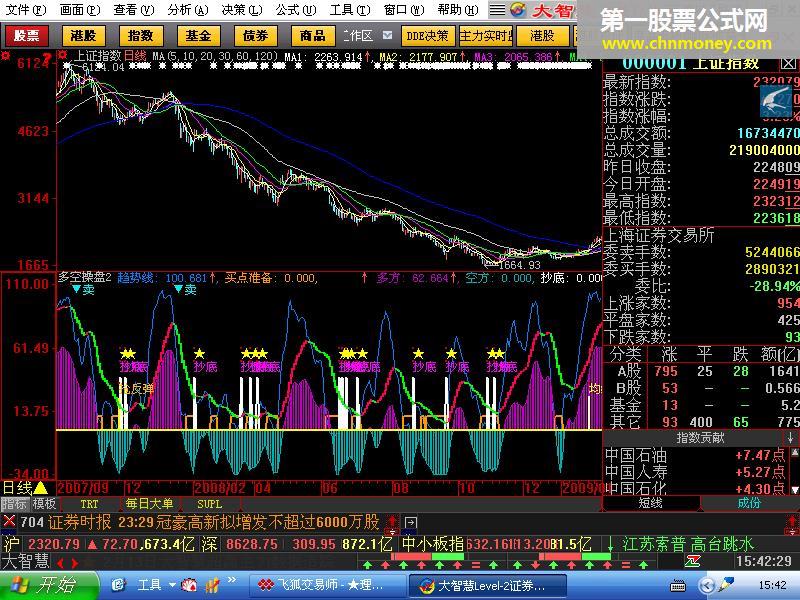Click the 多空操盘2 indicator name
Screen dimensions: 800x600
point(84,278)
